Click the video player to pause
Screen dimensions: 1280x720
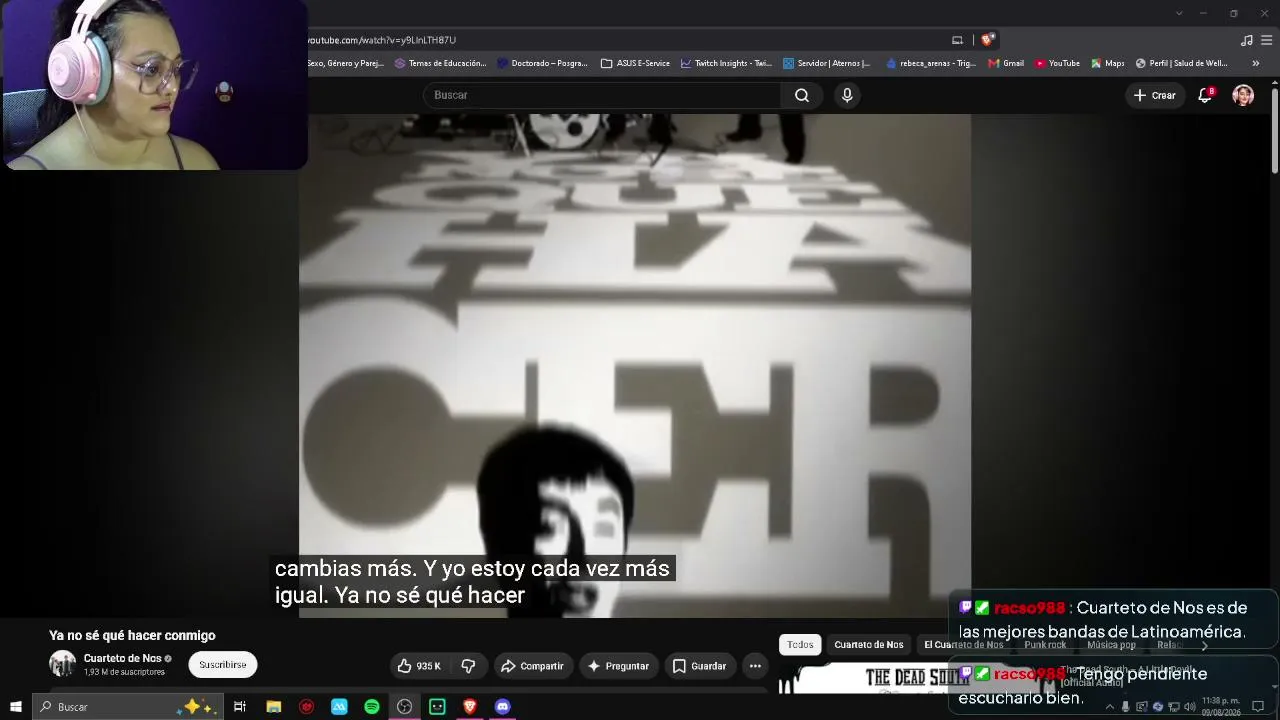click(x=635, y=365)
